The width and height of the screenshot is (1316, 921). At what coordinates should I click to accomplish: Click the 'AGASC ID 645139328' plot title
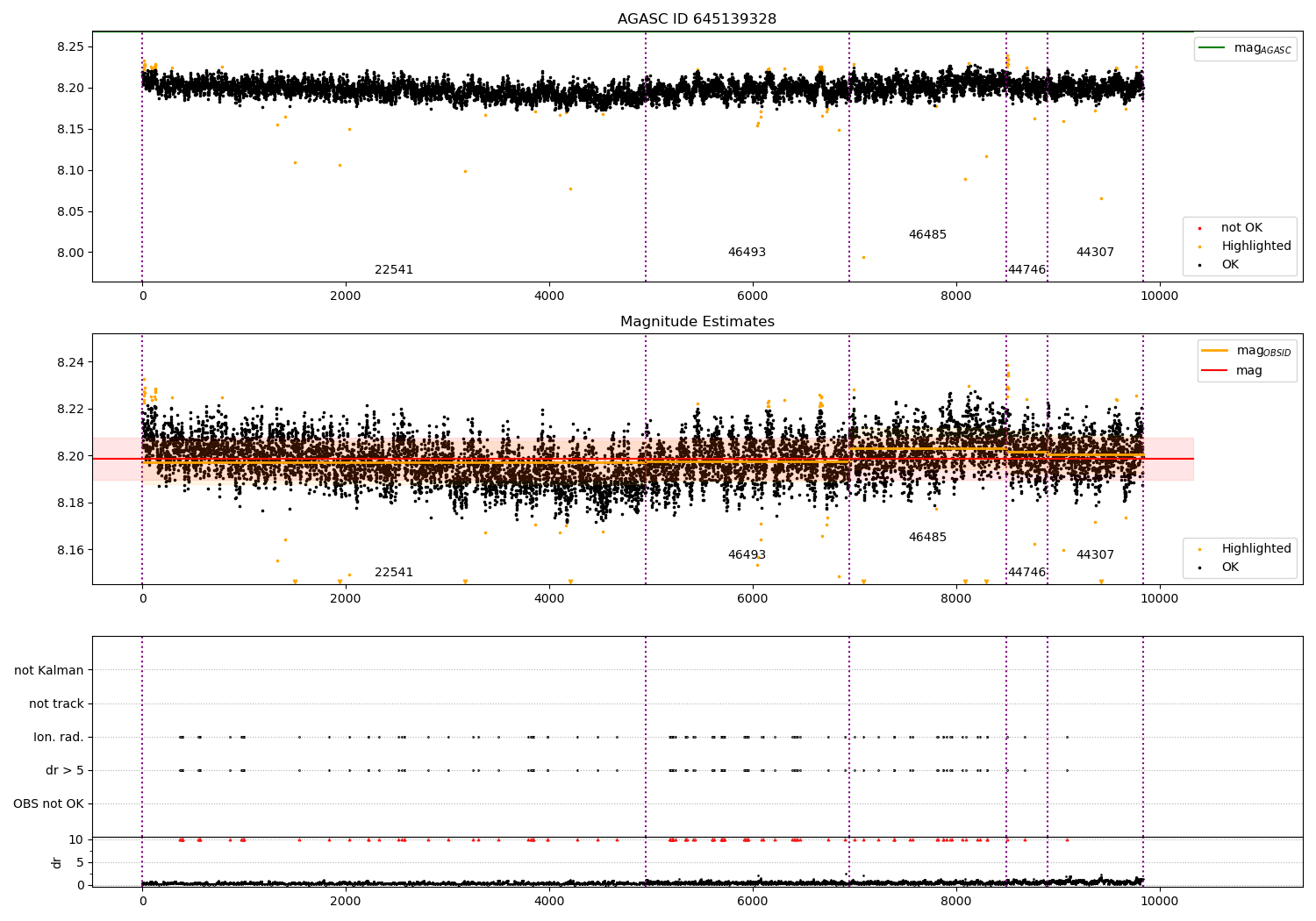[x=697, y=19]
